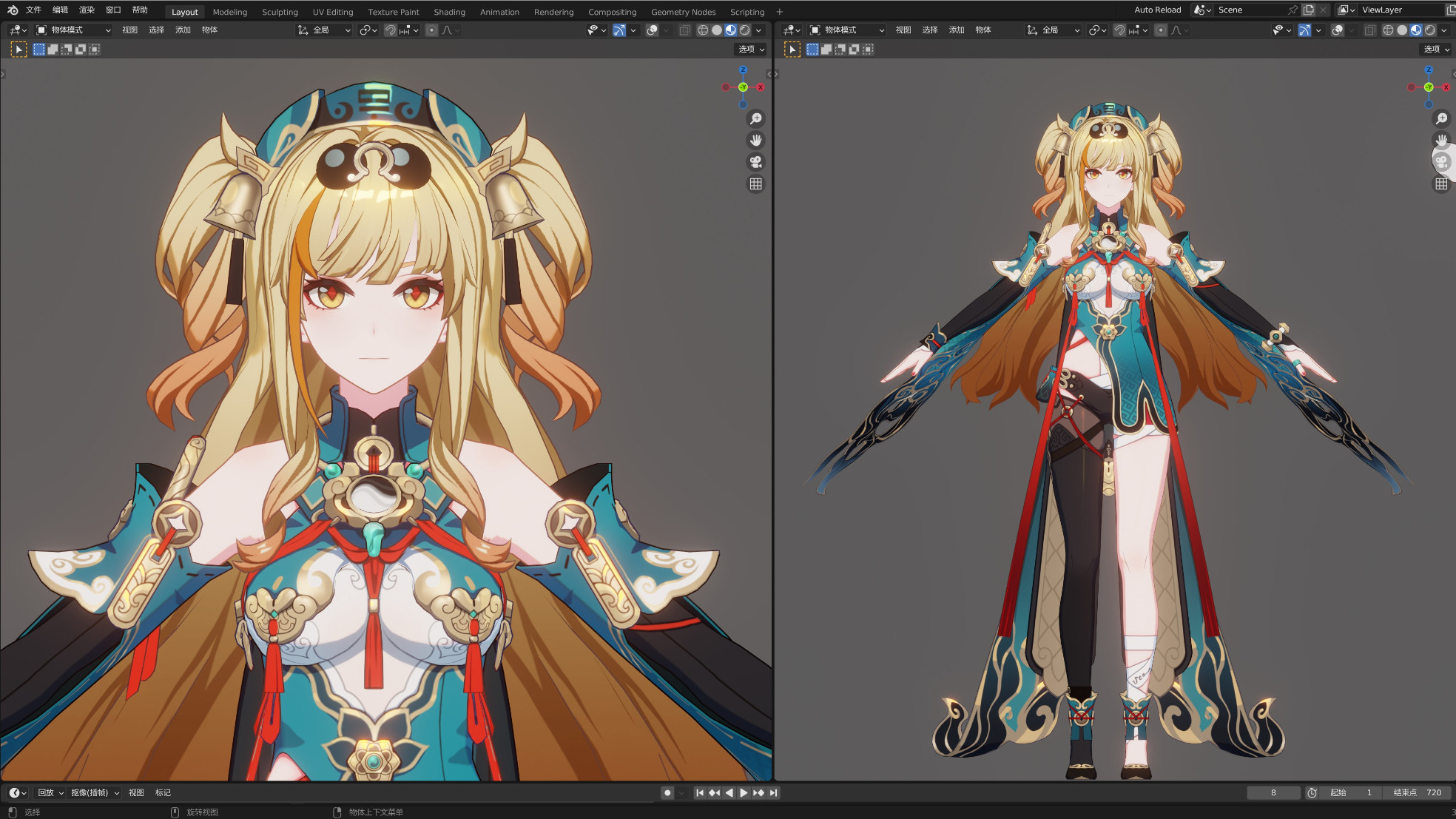Expand 选项 options dropdown in left viewport
Screen dimensions: 1456x819
pyautogui.click(x=750, y=50)
